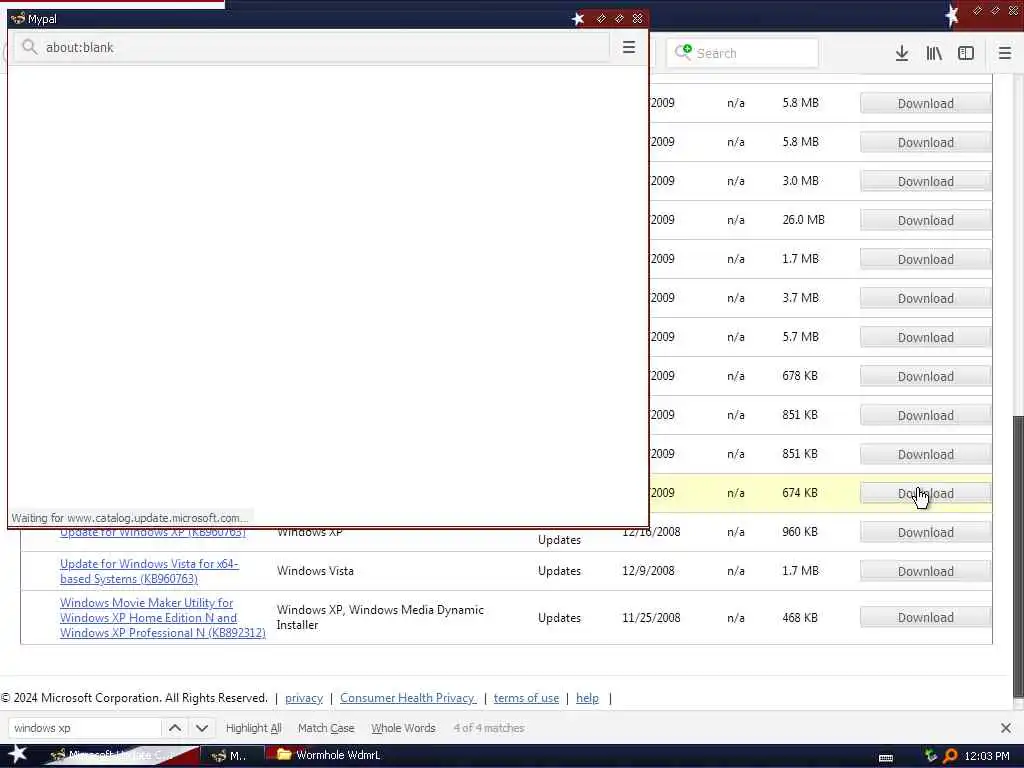Click the orange magnifier tray icon

pos(950,756)
